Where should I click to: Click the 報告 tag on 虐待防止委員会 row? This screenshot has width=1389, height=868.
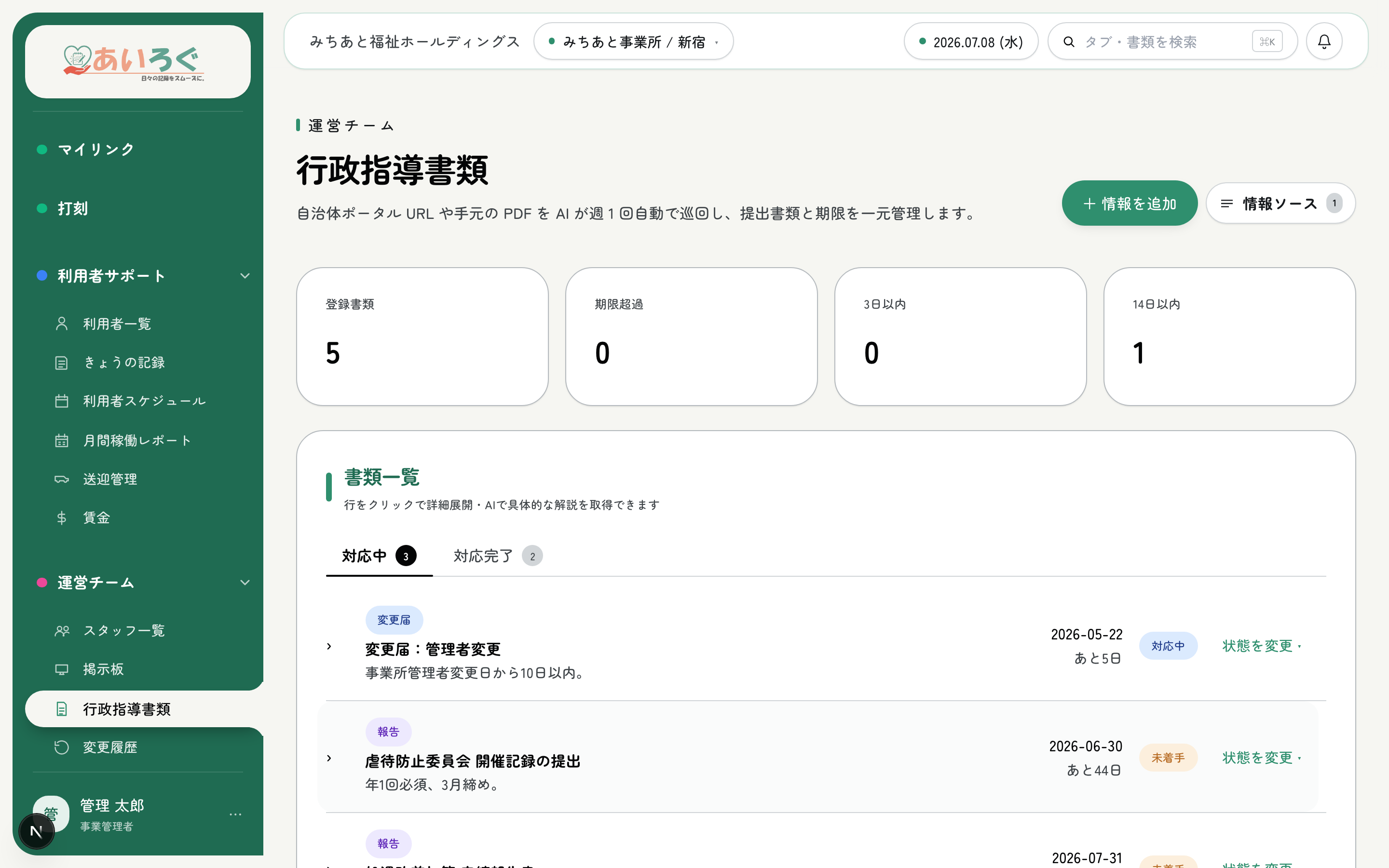coord(388,732)
